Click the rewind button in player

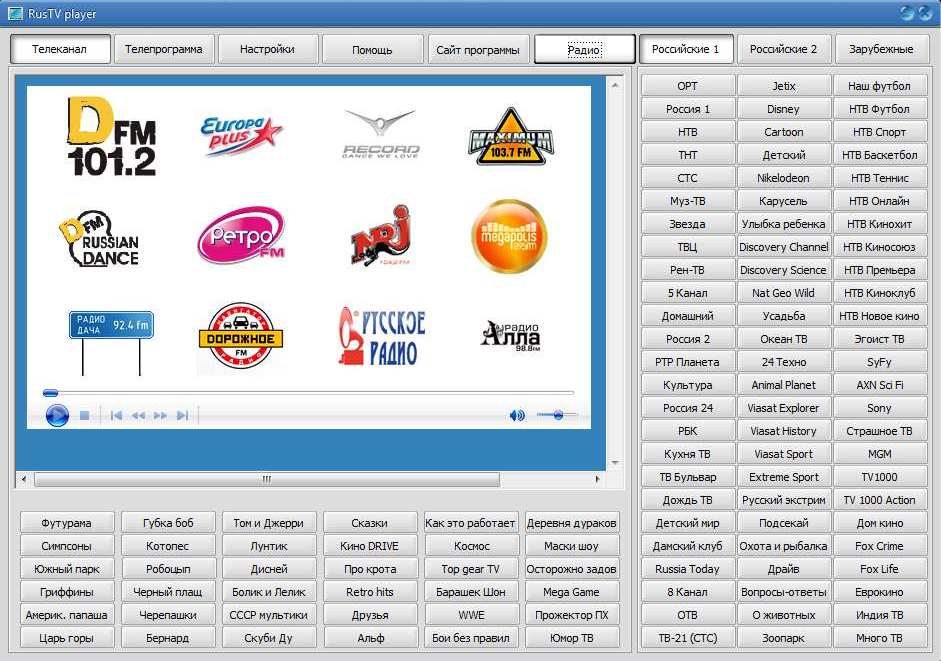[x=138, y=415]
